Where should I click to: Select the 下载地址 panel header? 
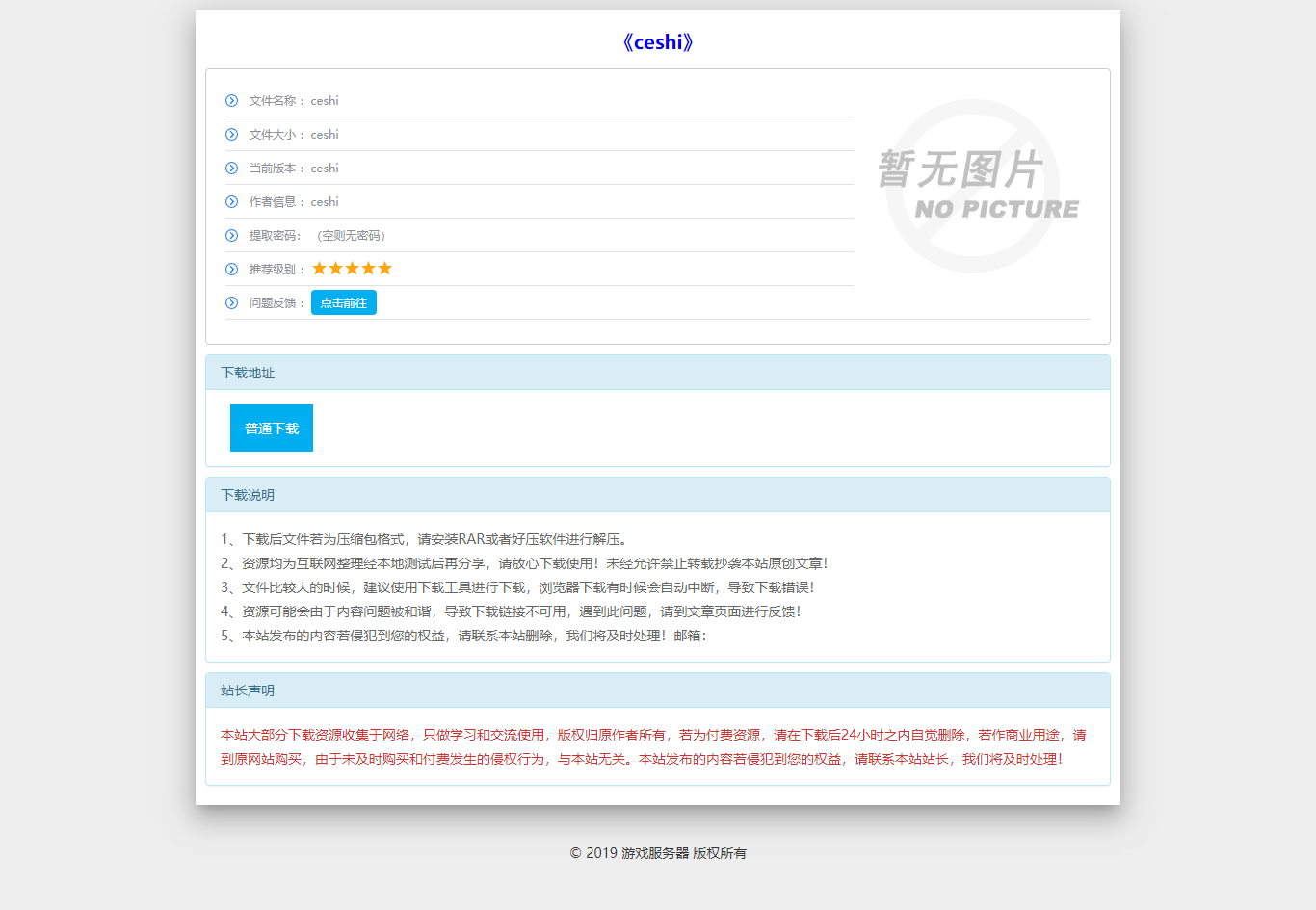tap(658, 373)
